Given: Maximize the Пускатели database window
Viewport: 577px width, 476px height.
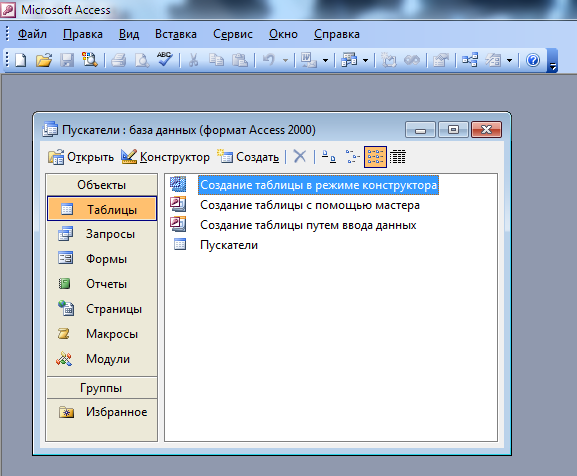Looking at the screenshot, I should click(x=453, y=129).
